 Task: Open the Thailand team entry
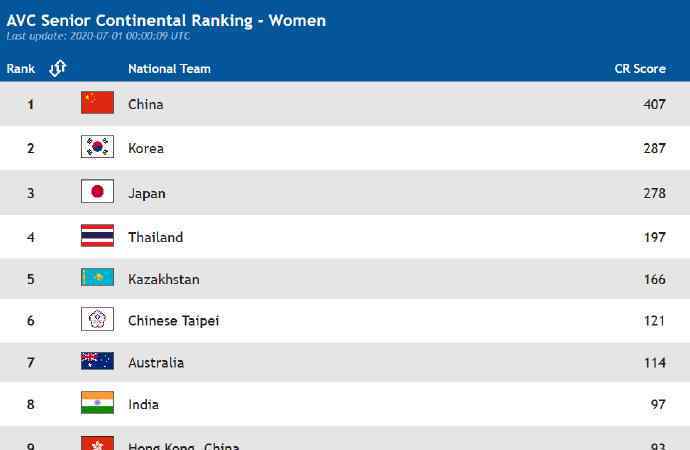[156, 237]
